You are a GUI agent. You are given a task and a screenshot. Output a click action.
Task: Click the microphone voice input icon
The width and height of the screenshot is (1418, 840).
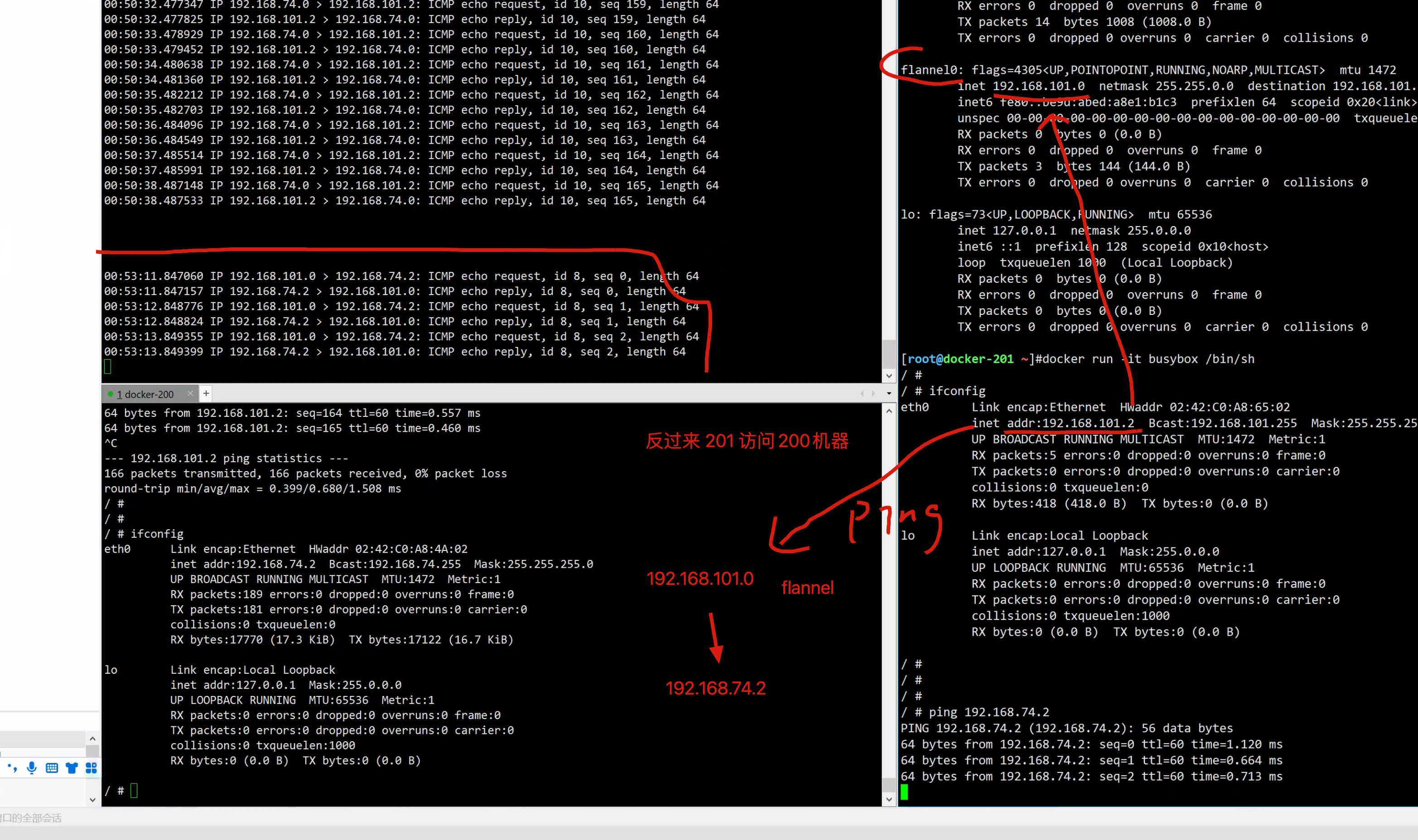(32, 768)
